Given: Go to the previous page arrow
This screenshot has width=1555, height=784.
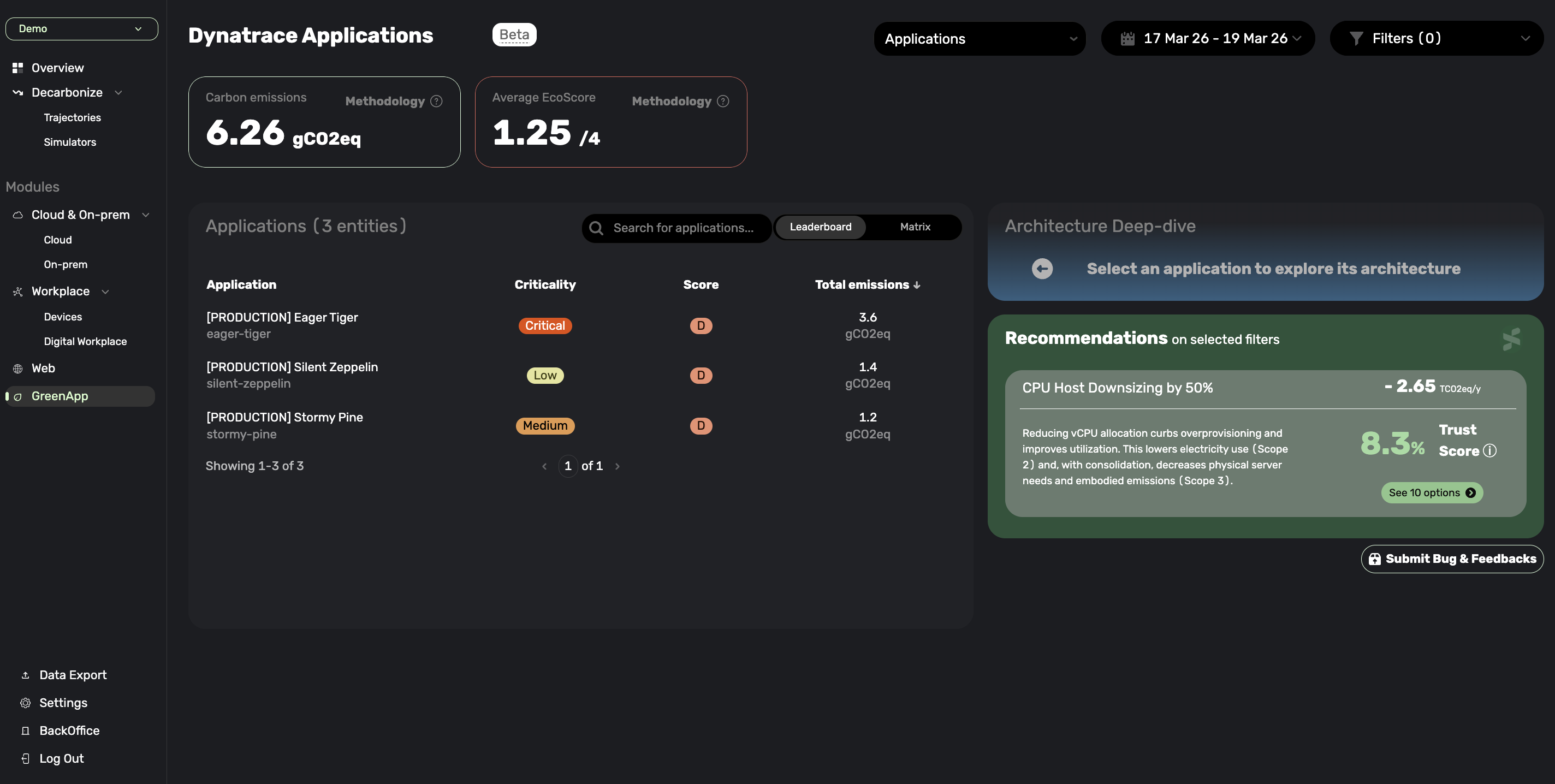Looking at the screenshot, I should pos(544,466).
